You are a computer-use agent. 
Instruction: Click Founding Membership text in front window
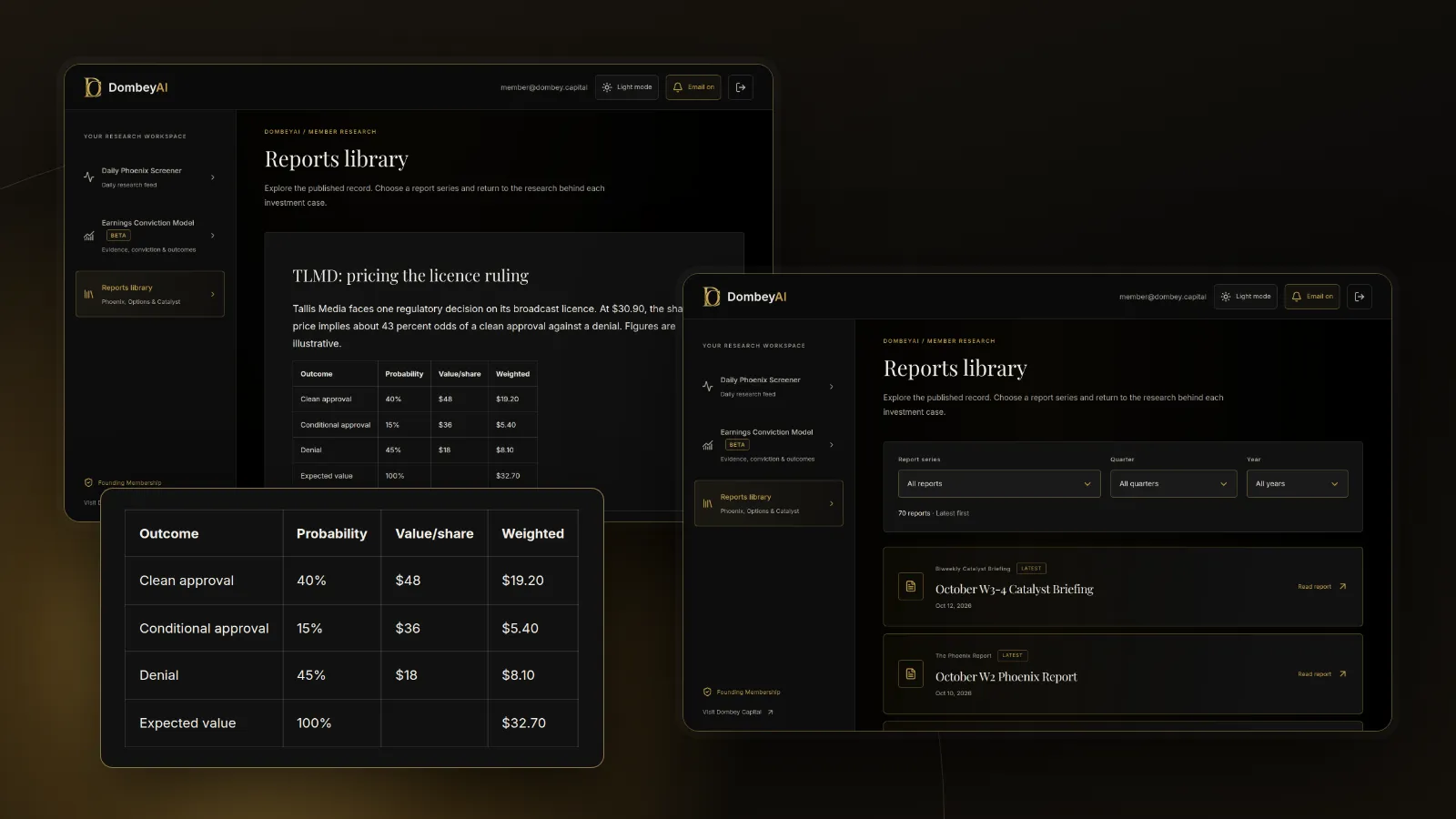pos(748,692)
